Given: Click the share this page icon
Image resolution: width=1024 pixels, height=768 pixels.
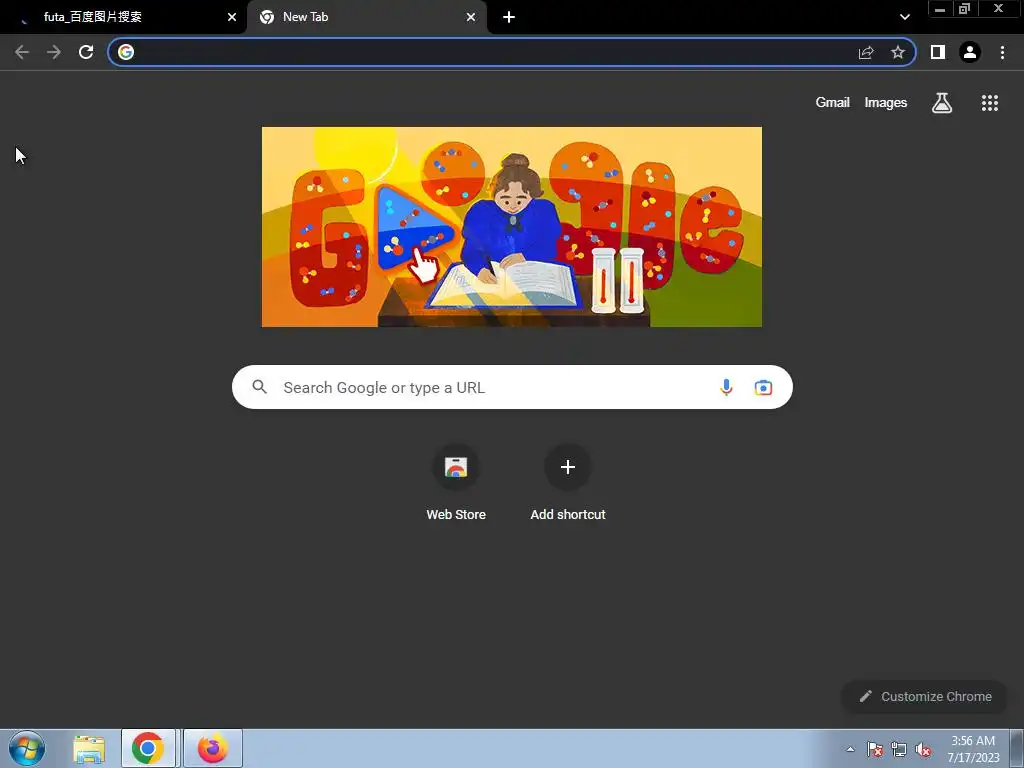Looking at the screenshot, I should (x=866, y=52).
